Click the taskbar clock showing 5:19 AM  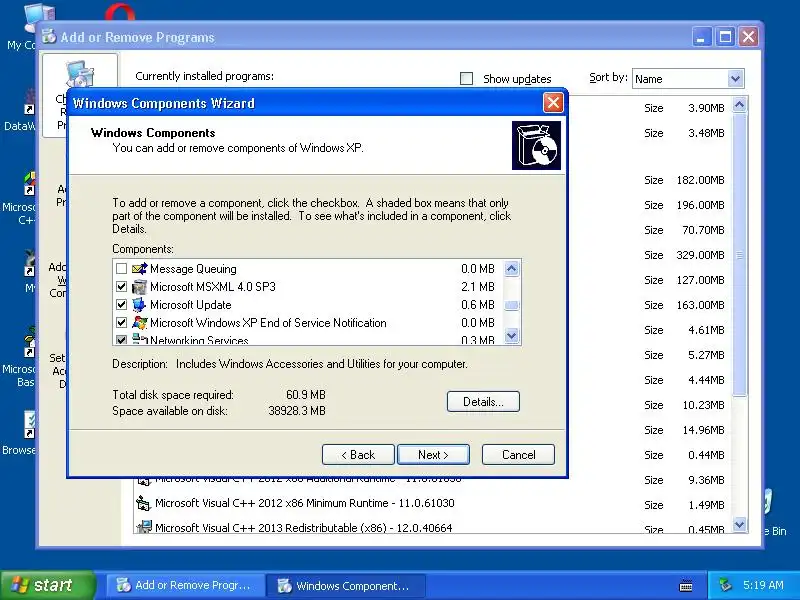click(763, 585)
